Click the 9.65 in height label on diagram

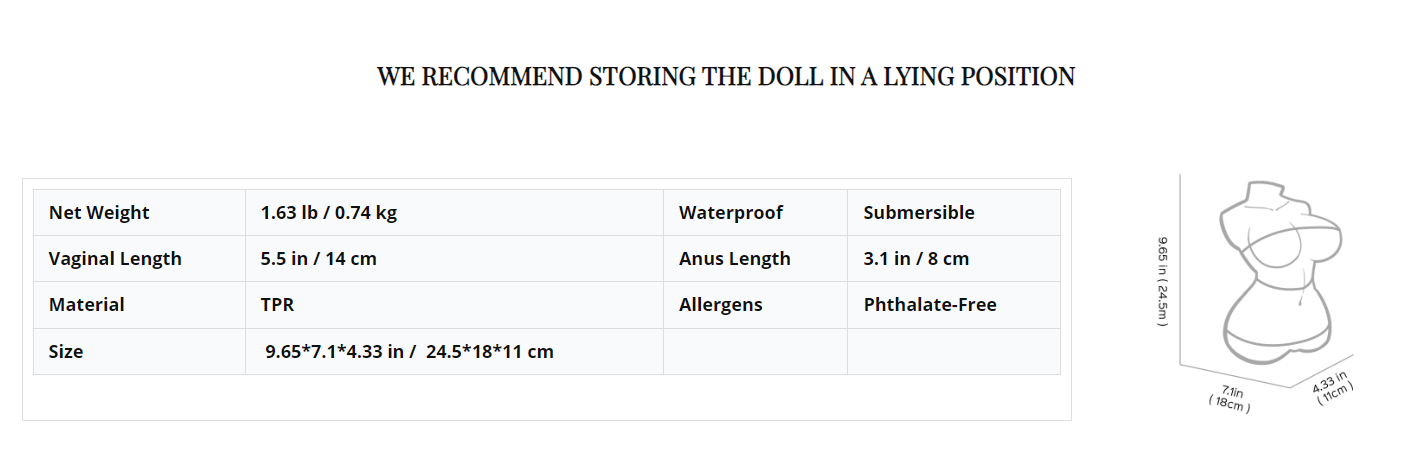pos(1164,283)
